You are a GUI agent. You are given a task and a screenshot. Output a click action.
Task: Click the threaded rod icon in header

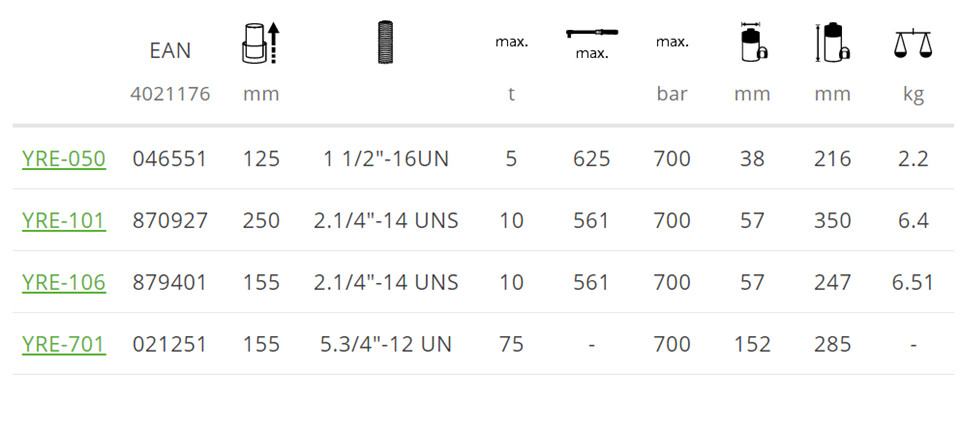[386, 42]
